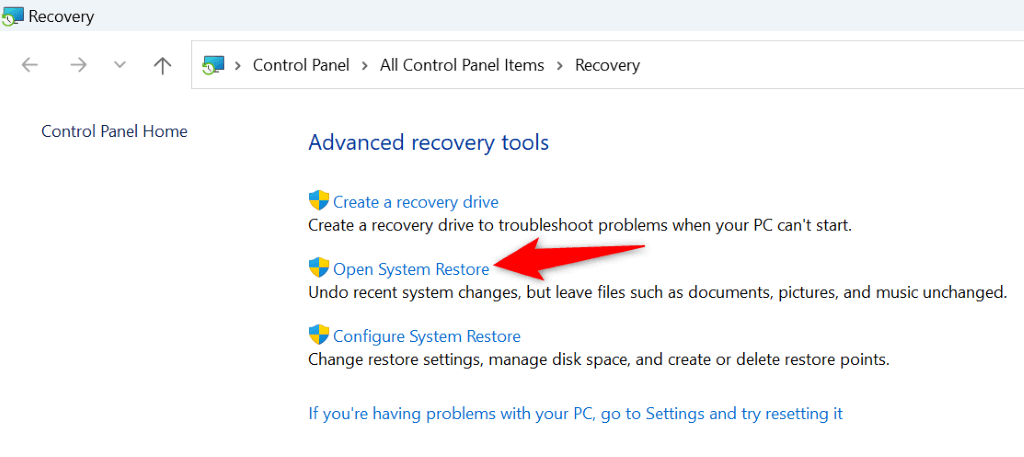Click shield icon beside Open System Restore
Viewport: 1024px width, 457px height.
point(319,268)
